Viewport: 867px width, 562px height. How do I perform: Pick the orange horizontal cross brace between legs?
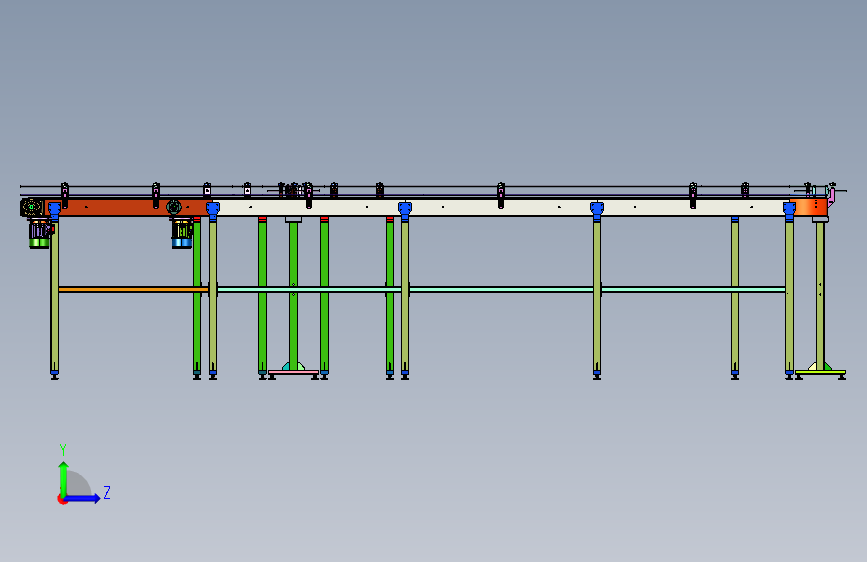tap(133, 289)
